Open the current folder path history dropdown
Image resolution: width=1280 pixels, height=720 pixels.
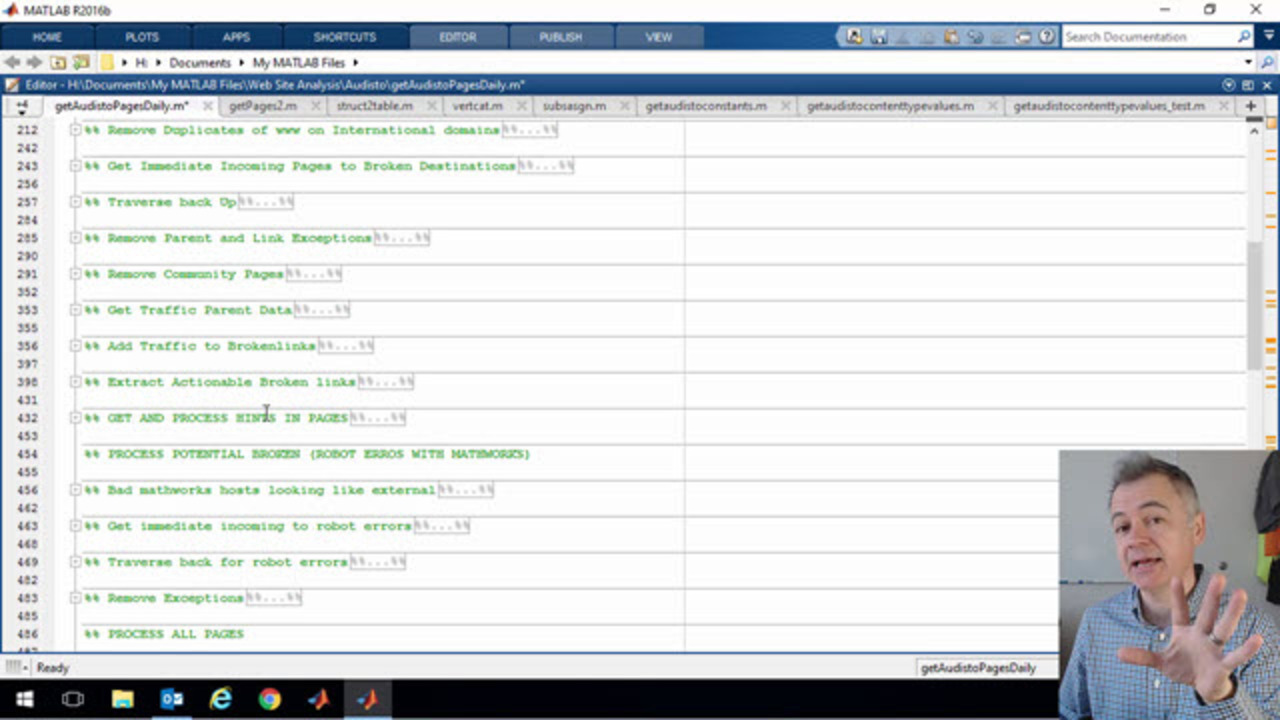[x=1248, y=62]
